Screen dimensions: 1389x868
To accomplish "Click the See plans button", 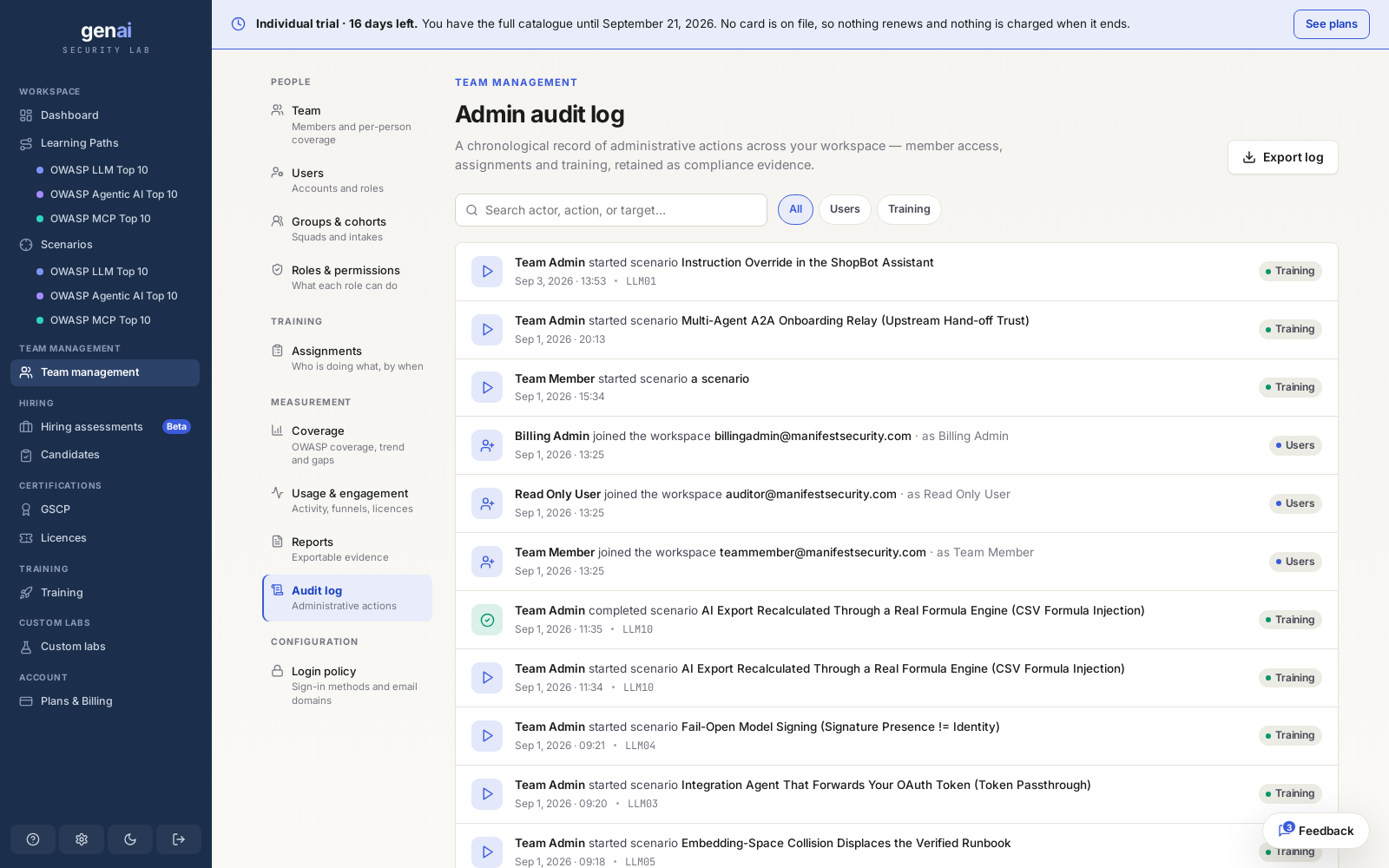I will pyautogui.click(x=1331, y=24).
